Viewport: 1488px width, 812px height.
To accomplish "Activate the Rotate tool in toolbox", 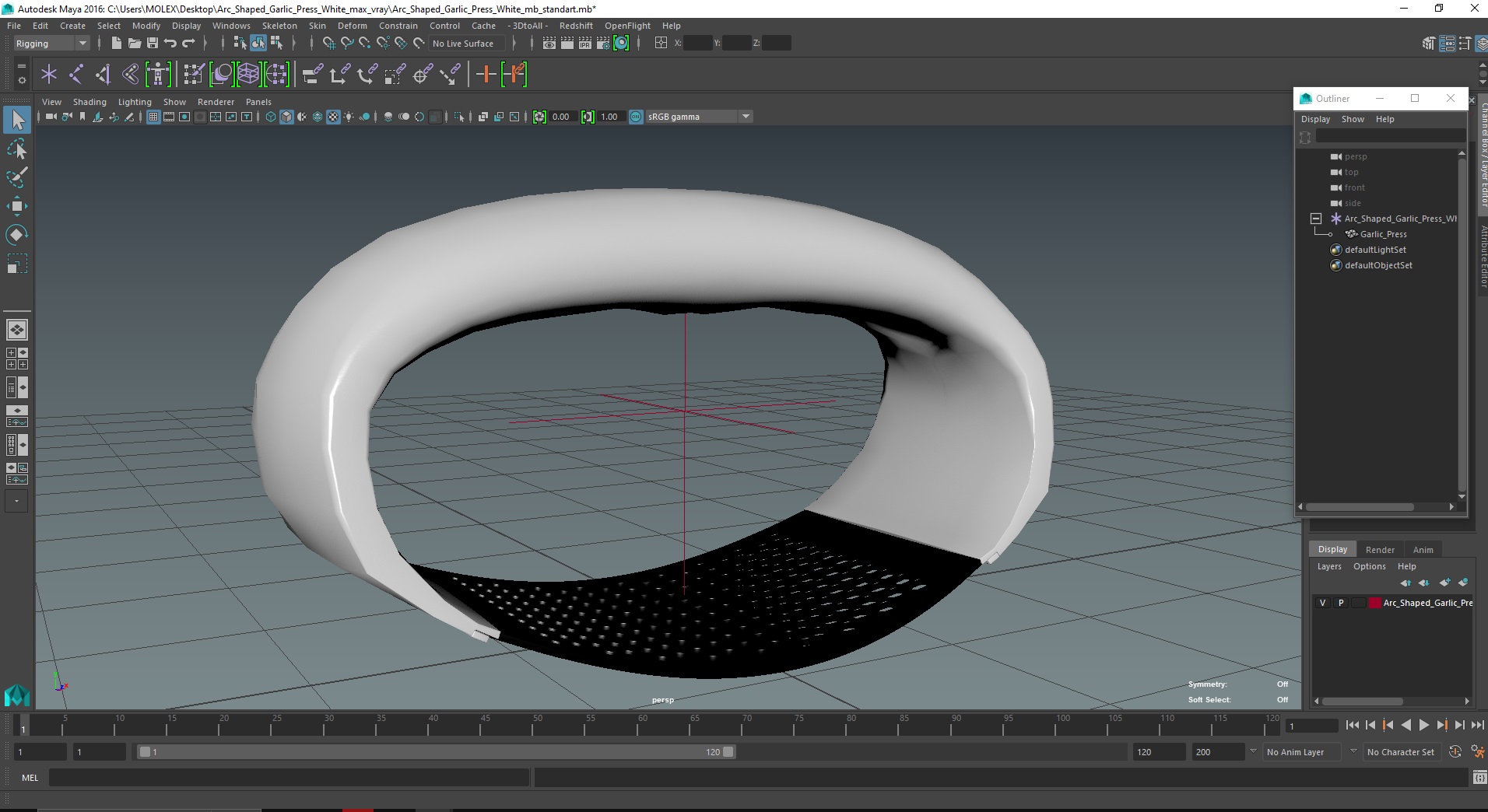I will point(17,235).
